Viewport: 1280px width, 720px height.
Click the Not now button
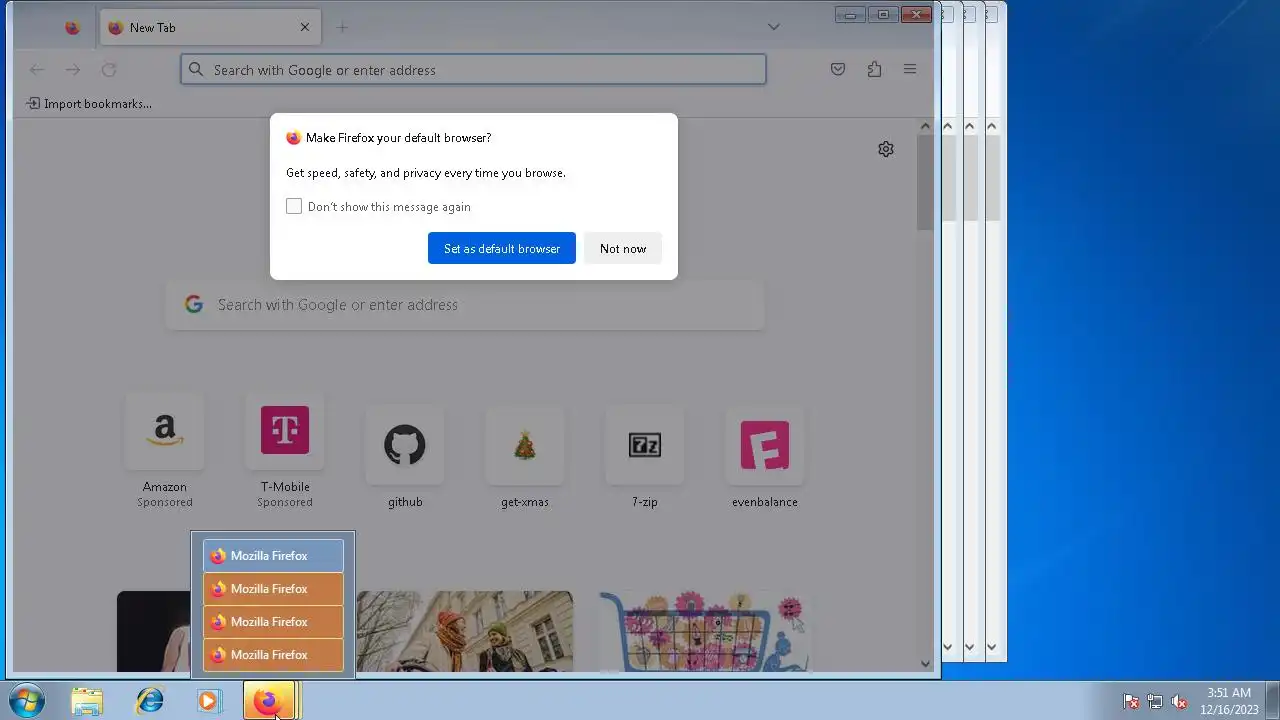623,248
